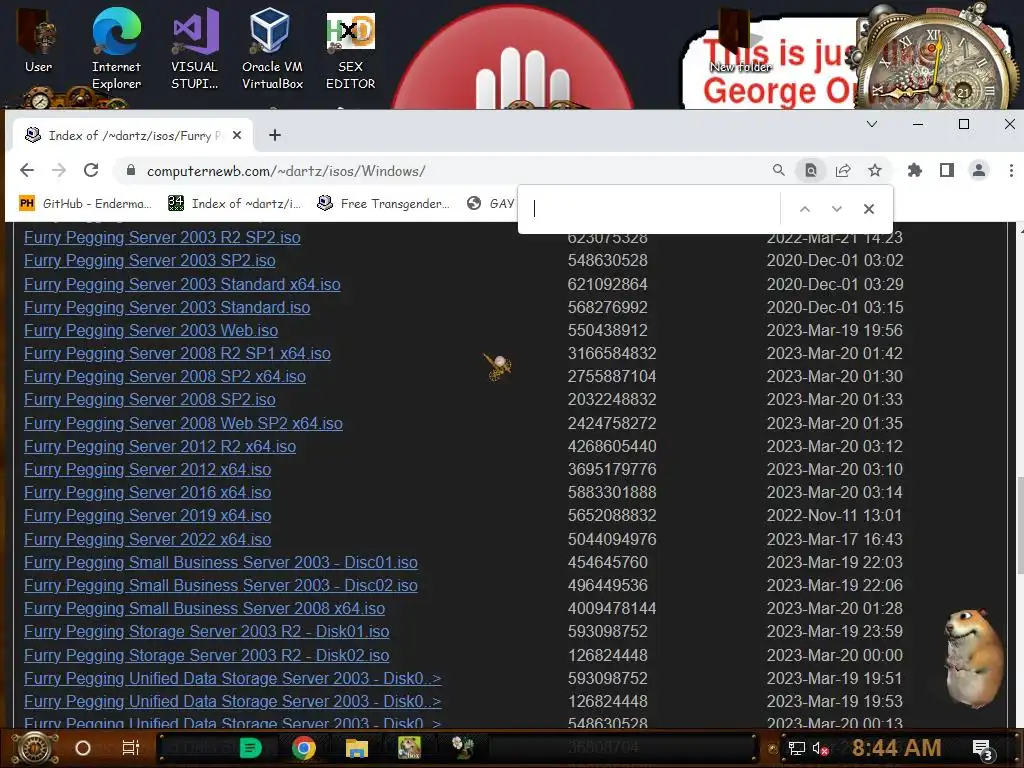Click the address bar URL
This screenshot has height=768, width=1024.
tap(286, 171)
